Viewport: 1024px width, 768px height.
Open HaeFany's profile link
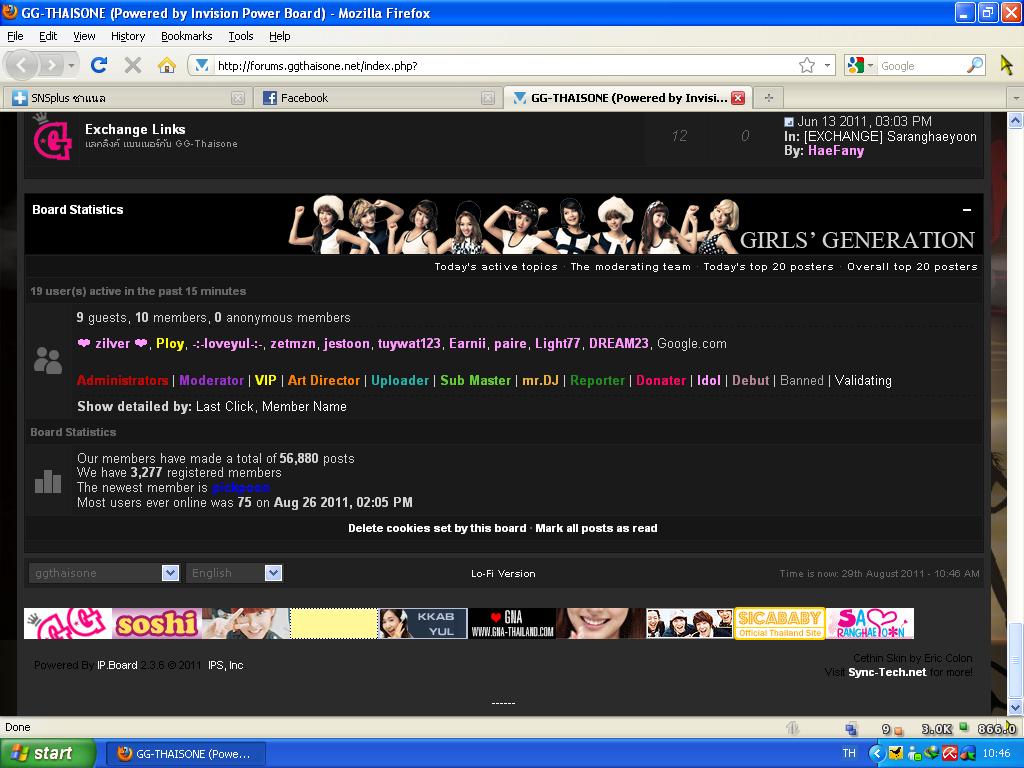point(836,151)
